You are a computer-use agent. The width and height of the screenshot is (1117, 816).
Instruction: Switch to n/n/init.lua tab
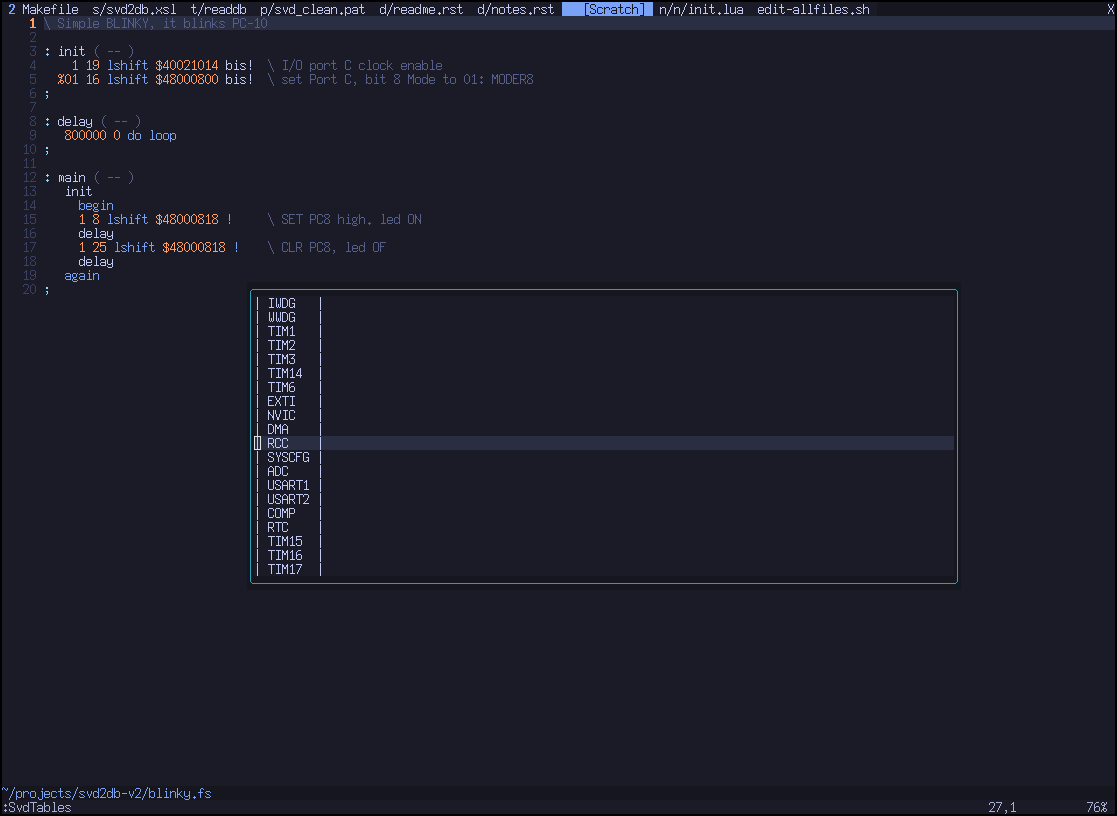click(701, 9)
